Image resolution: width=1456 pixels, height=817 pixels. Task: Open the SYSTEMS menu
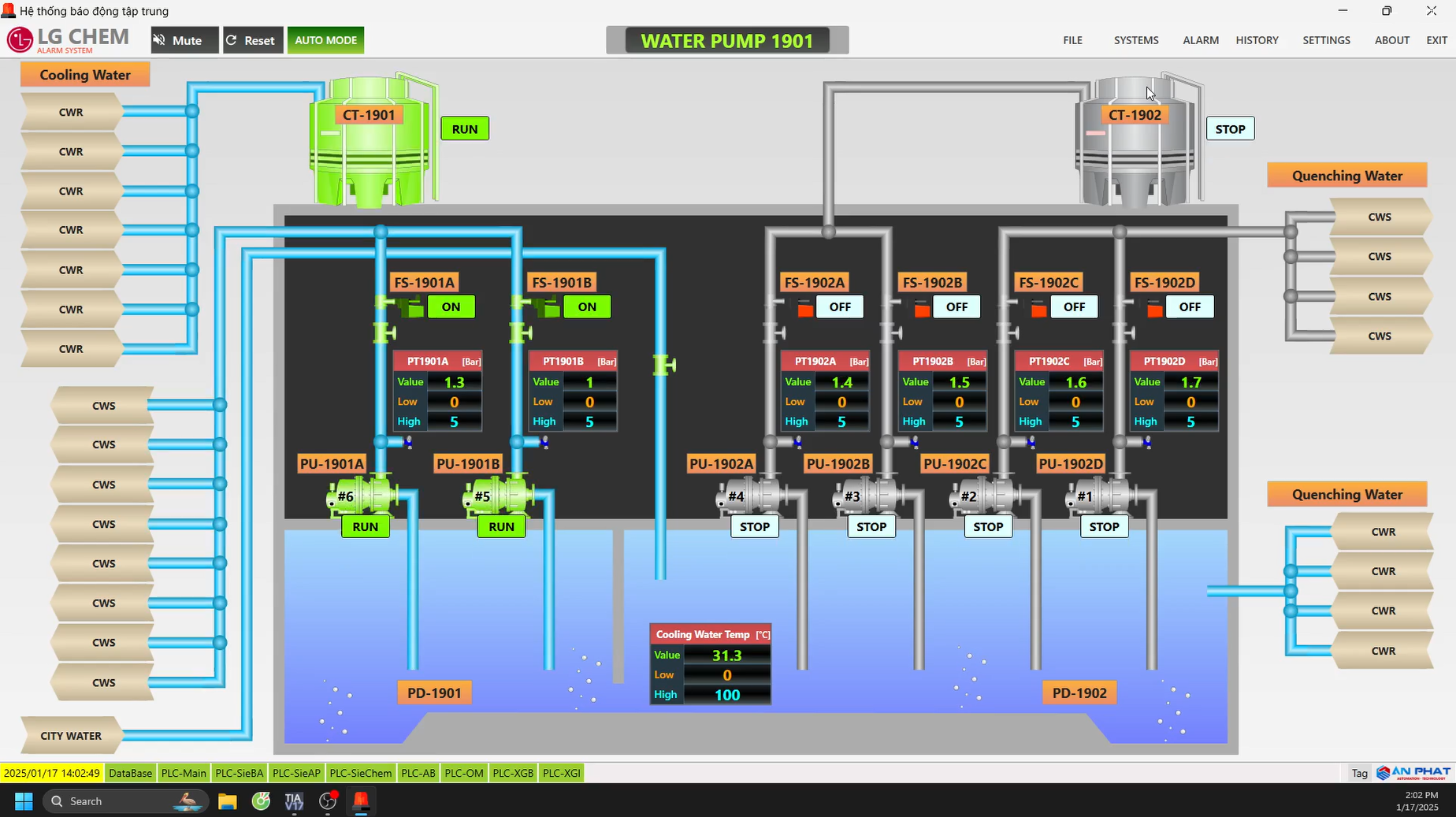1135,40
